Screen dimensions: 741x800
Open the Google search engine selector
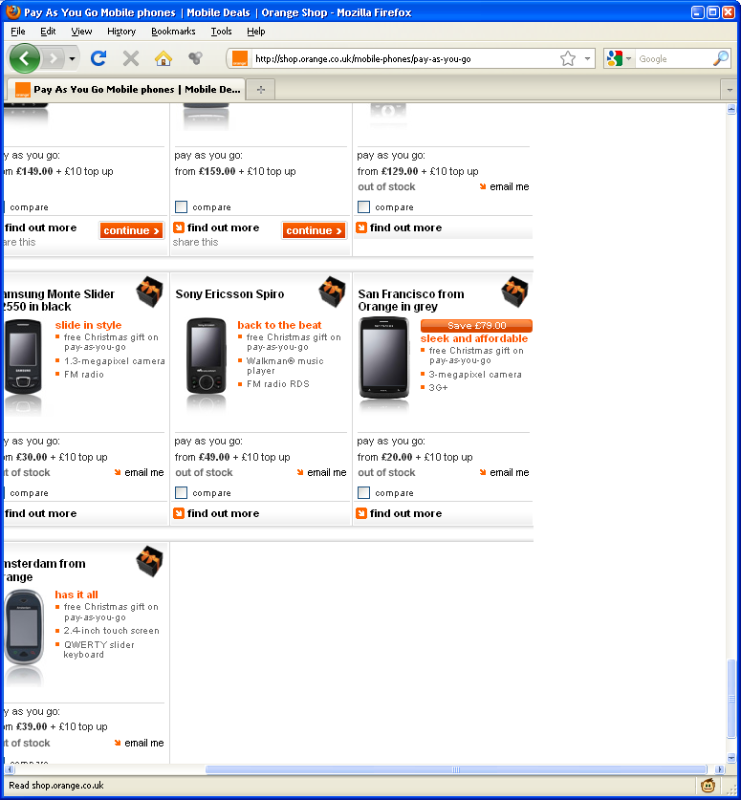[x=619, y=59]
